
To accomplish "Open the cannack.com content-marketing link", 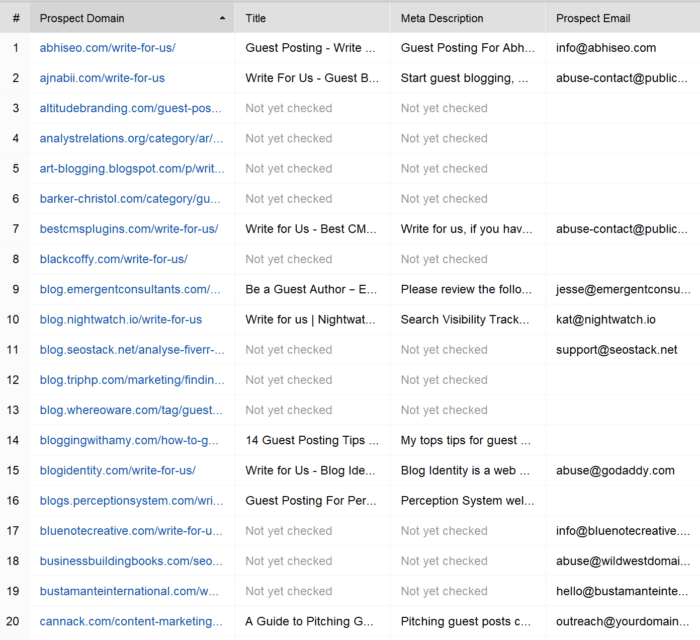I will point(131,621).
